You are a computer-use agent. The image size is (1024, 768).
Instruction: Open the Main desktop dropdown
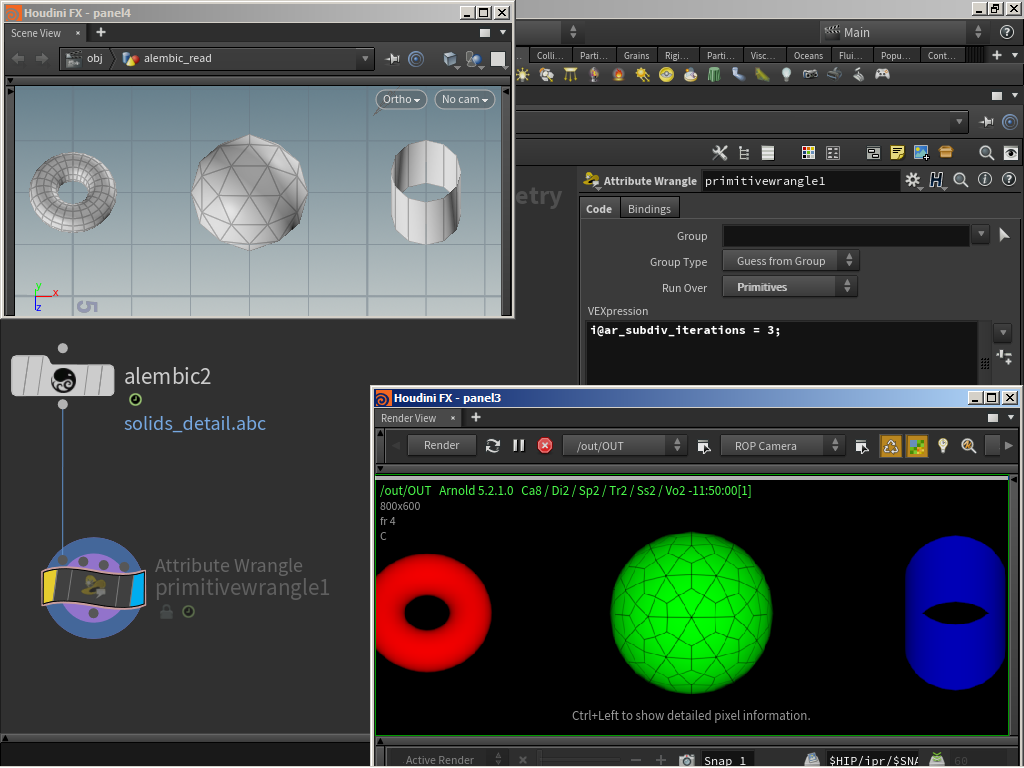[903, 32]
